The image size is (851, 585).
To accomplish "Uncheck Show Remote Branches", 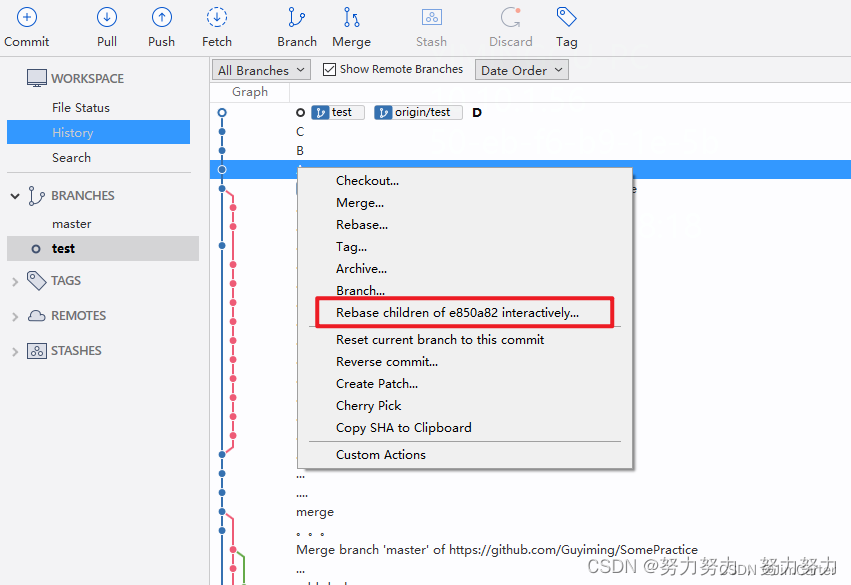I will pos(327,69).
